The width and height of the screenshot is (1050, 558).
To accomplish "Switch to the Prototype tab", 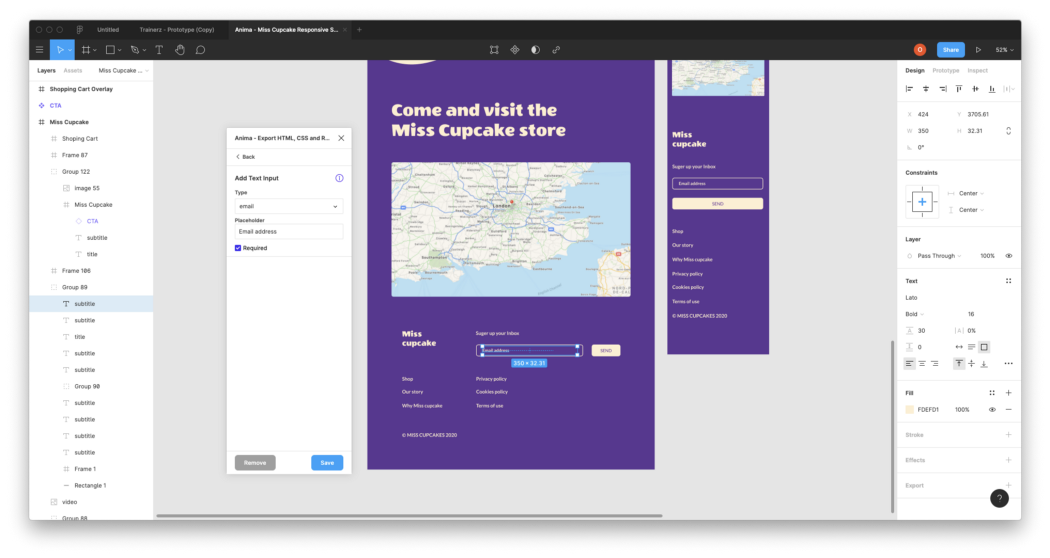I will [946, 70].
